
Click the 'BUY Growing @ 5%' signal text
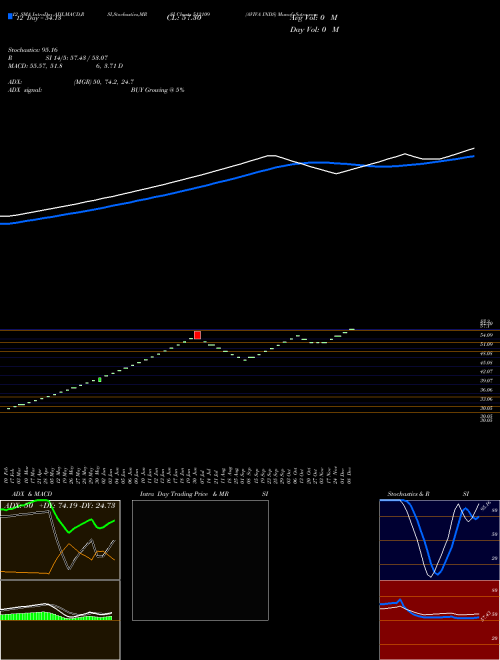tap(157, 90)
